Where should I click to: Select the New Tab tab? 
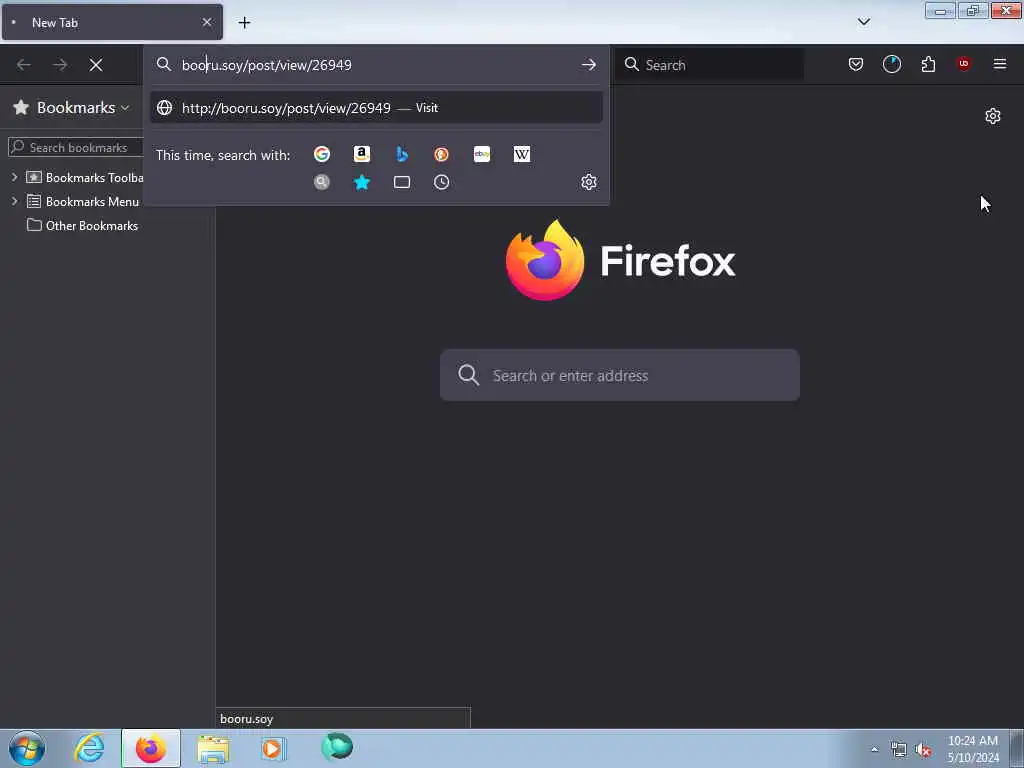click(x=112, y=22)
